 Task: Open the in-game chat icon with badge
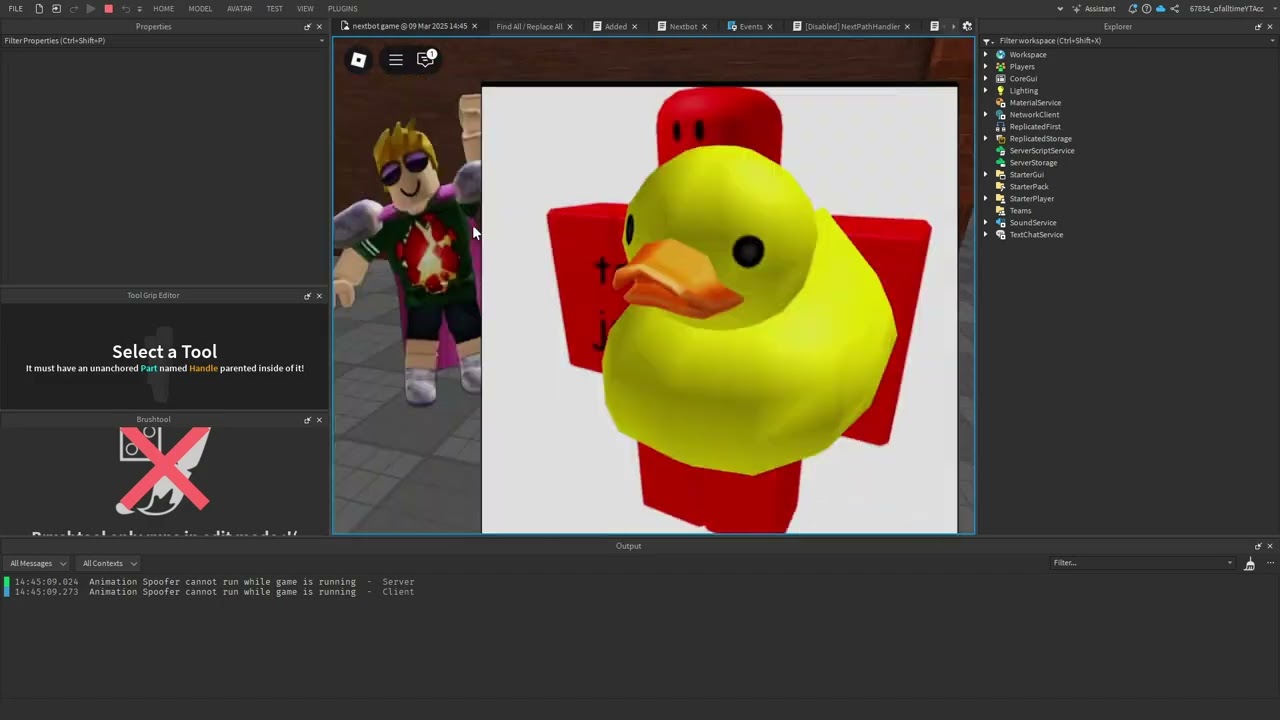coord(426,59)
